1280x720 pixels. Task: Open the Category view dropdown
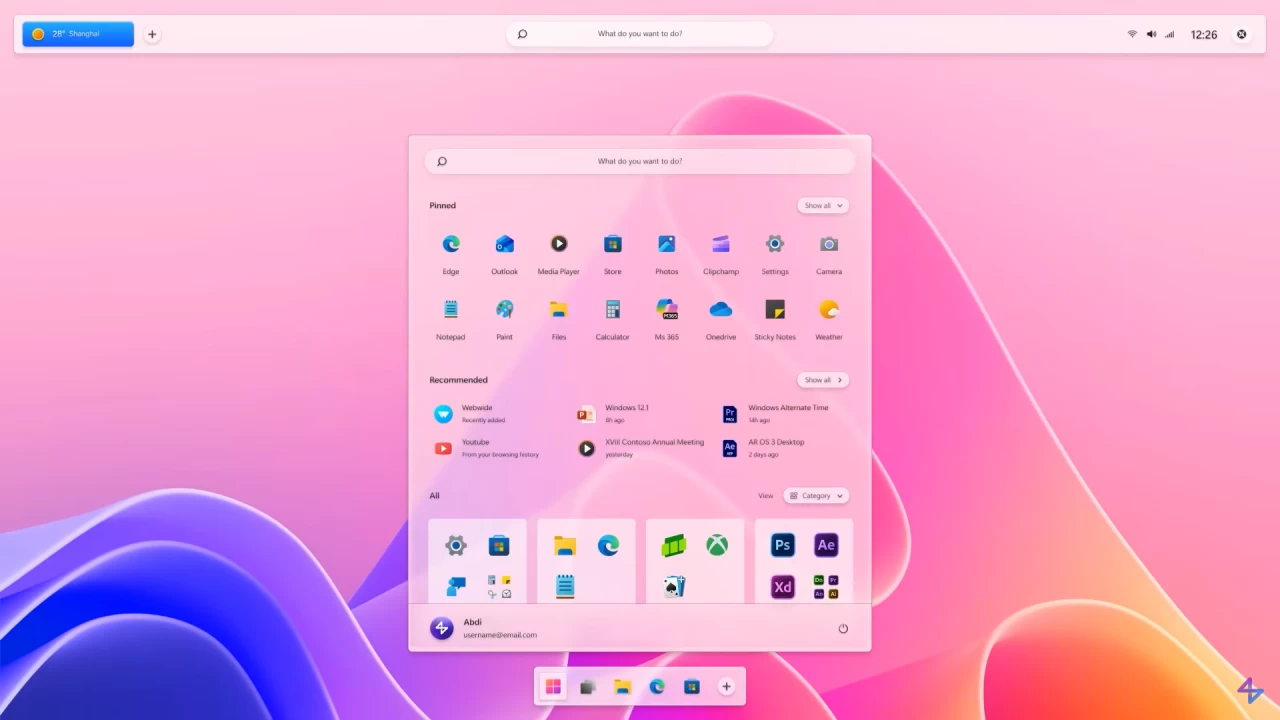[816, 496]
